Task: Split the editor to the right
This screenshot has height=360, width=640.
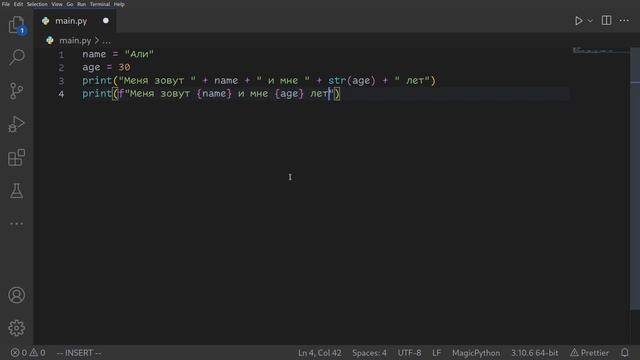Action: [x=607, y=20]
